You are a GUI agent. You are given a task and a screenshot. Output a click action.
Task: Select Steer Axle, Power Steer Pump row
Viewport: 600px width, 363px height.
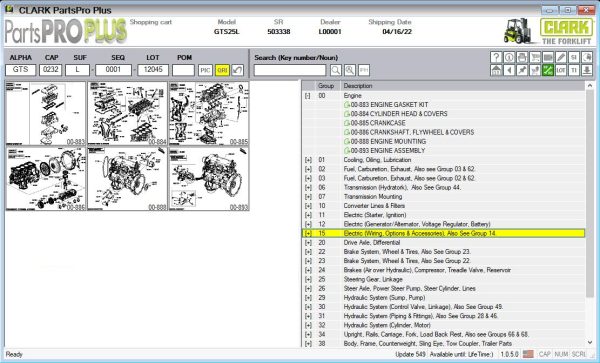(x=443, y=288)
